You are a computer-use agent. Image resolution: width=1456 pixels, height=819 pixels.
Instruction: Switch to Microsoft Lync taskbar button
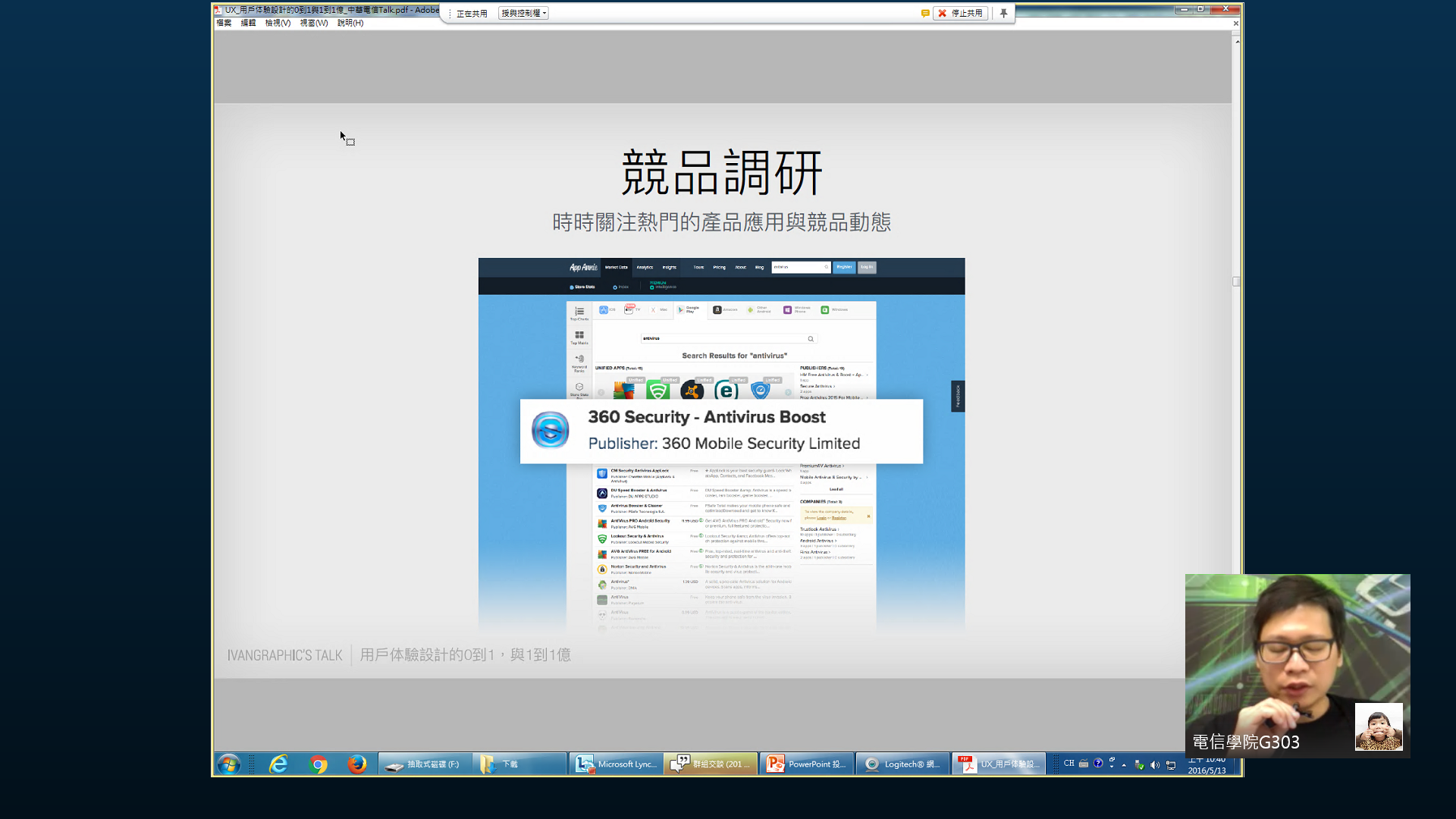[616, 764]
